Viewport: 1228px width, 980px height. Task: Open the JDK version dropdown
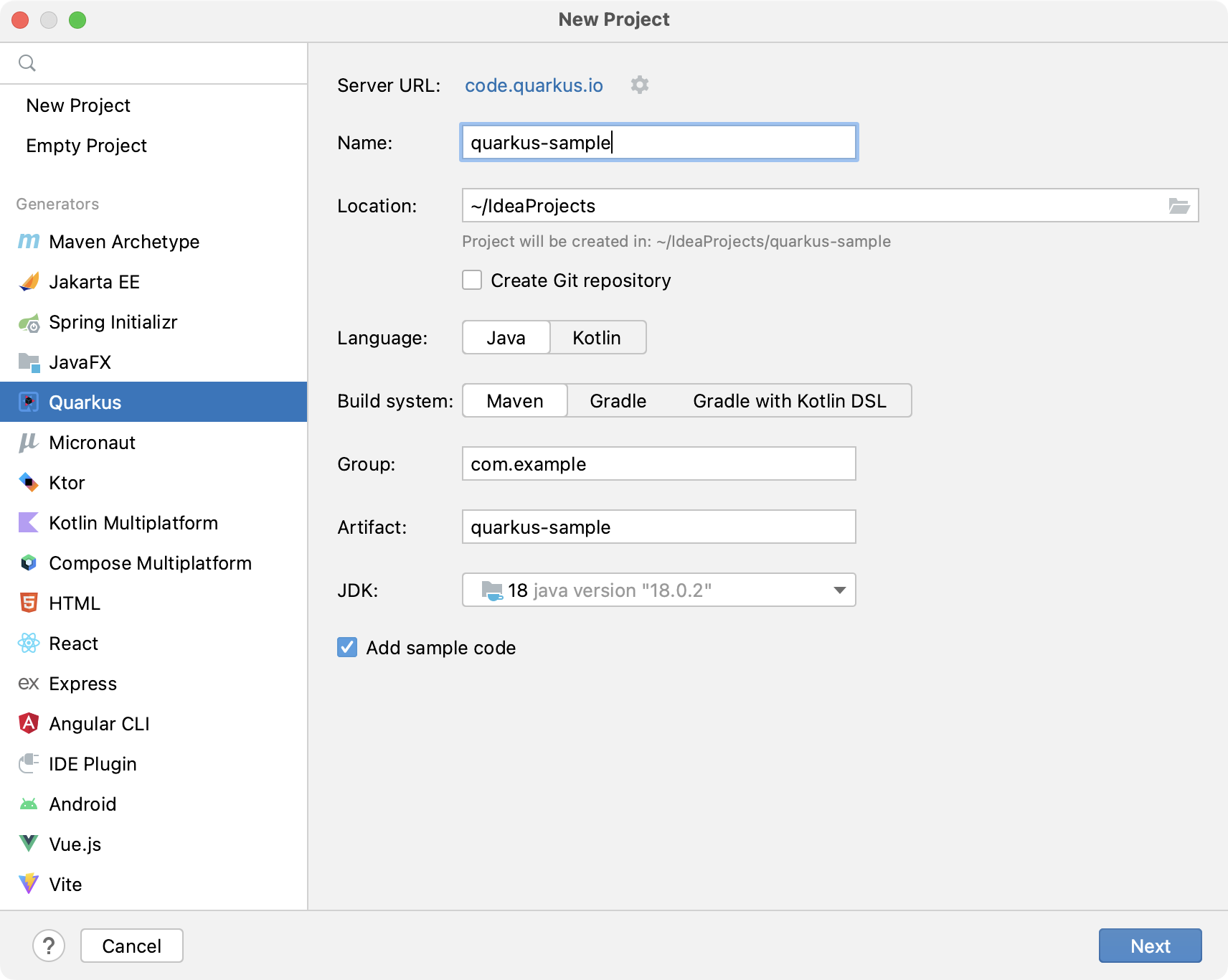[659, 590]
